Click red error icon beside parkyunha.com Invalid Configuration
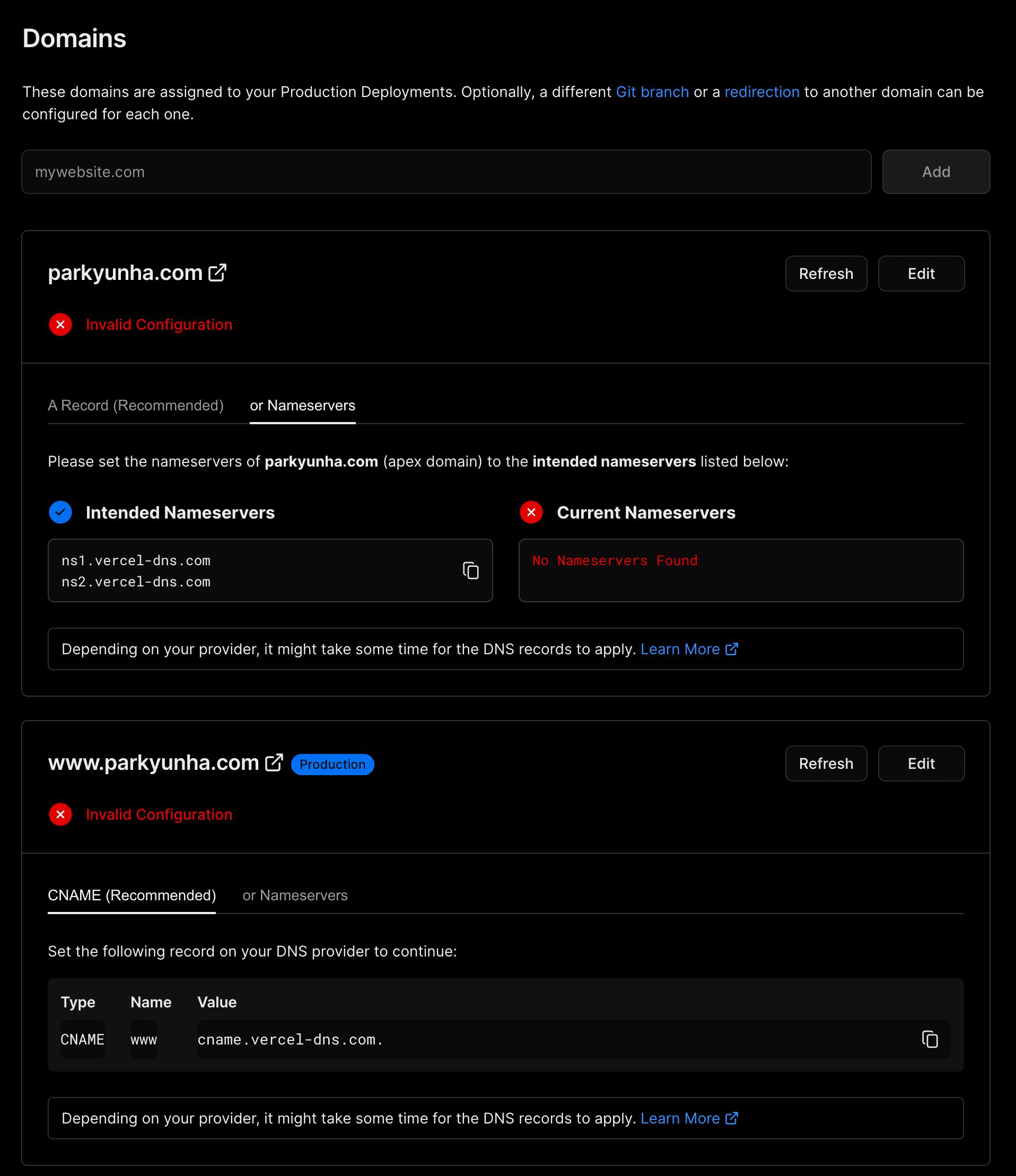 point(60,324)
